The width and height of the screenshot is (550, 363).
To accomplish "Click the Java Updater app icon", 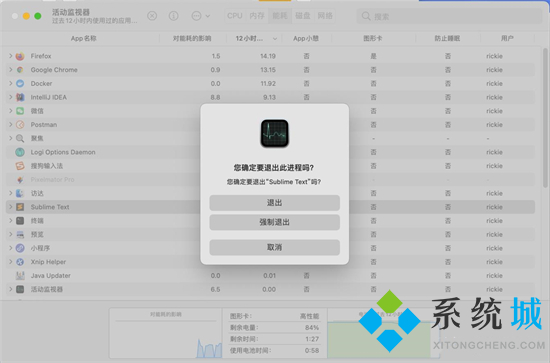I will (20, 275).
